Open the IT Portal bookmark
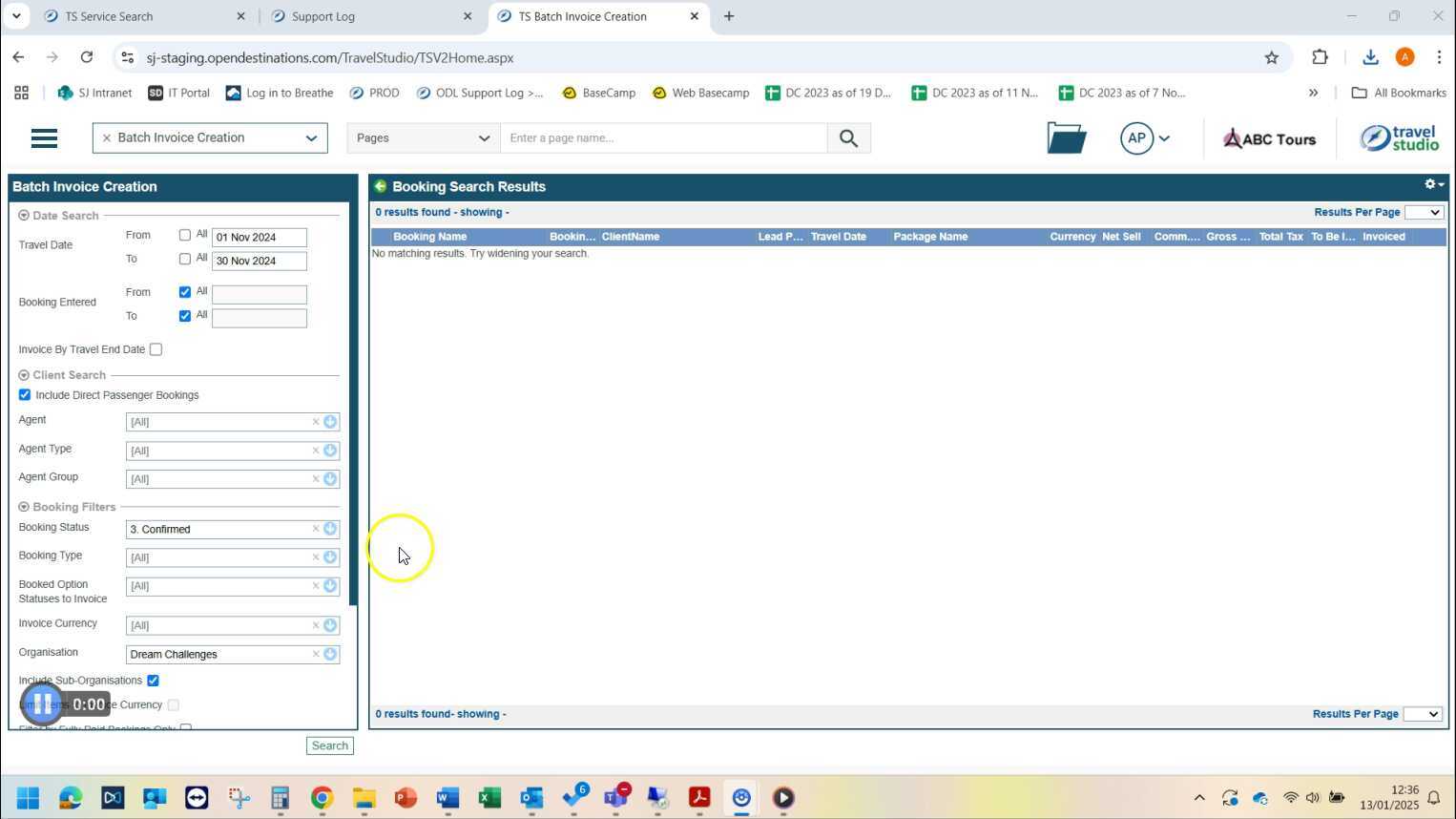 (178, 93)
